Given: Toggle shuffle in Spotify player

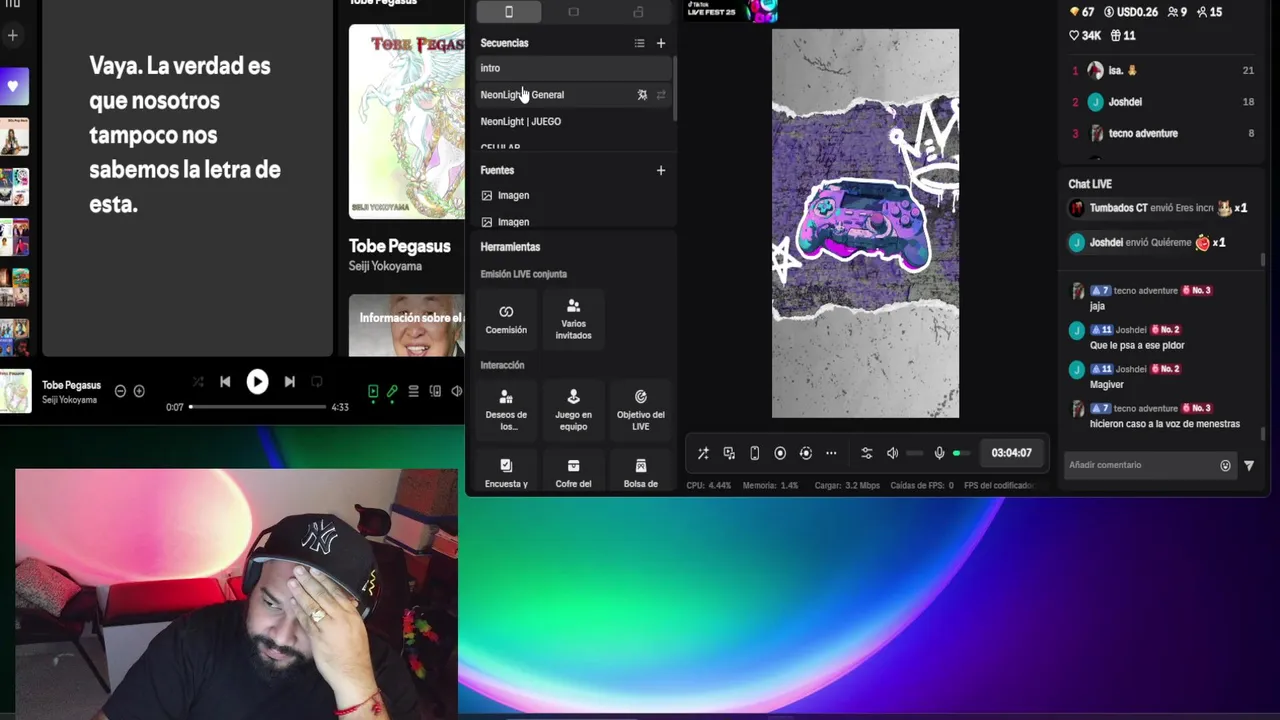Looking at the screenshot, I should coord(198,381).
